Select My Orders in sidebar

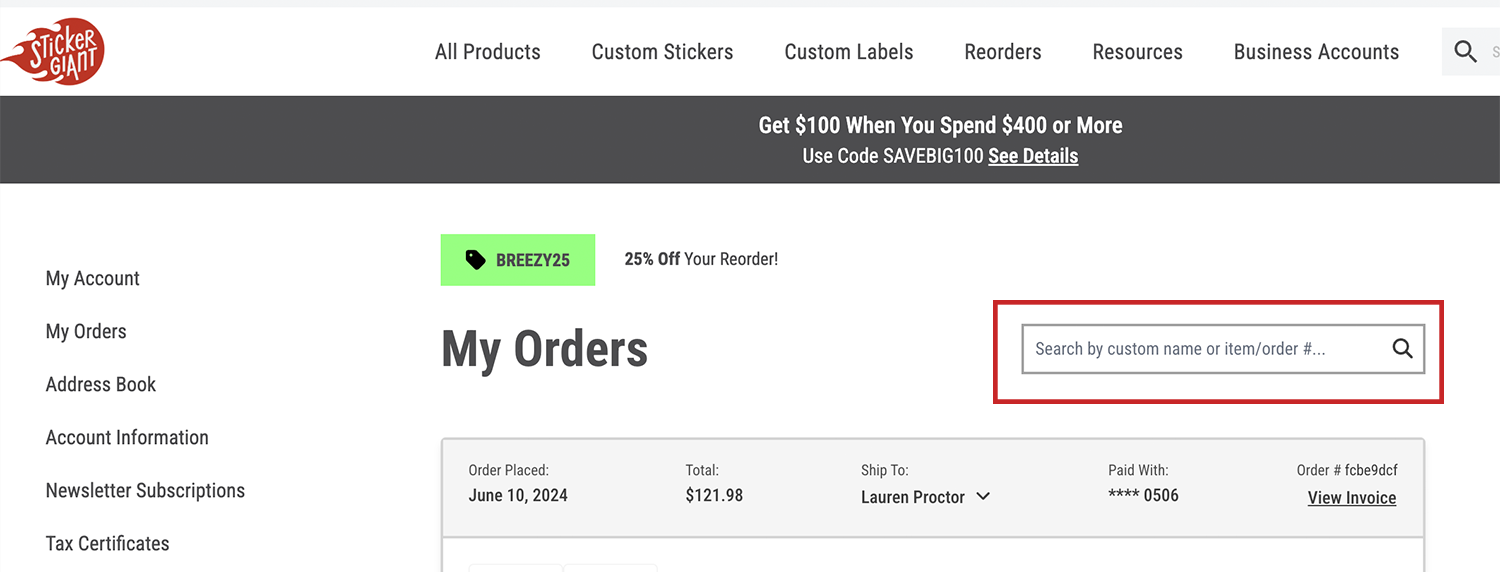tap(86, 331)
